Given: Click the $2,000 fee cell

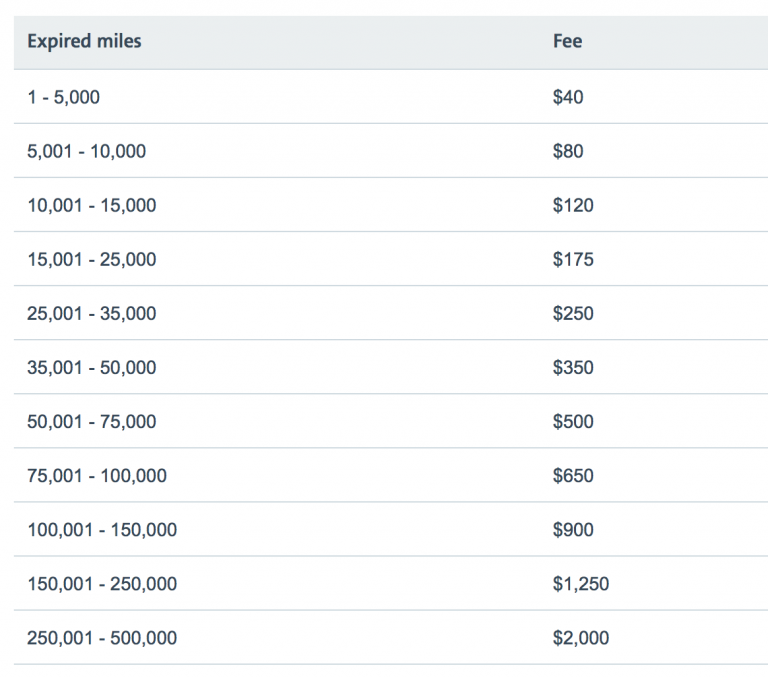Looking at the screenshot, I should coord(580,638).
